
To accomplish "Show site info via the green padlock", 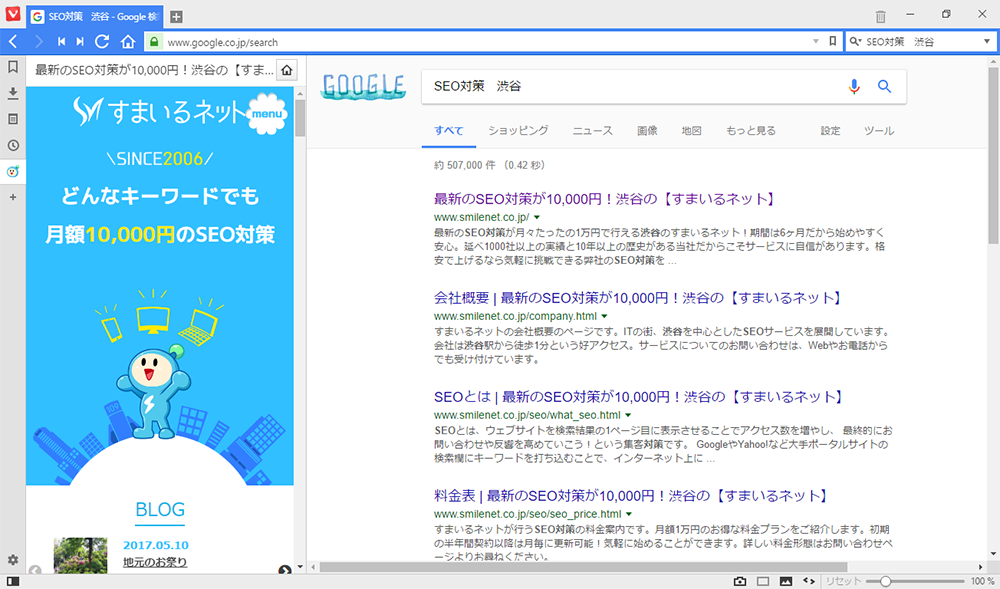I will pyautogui.click(x=153, y=42).
